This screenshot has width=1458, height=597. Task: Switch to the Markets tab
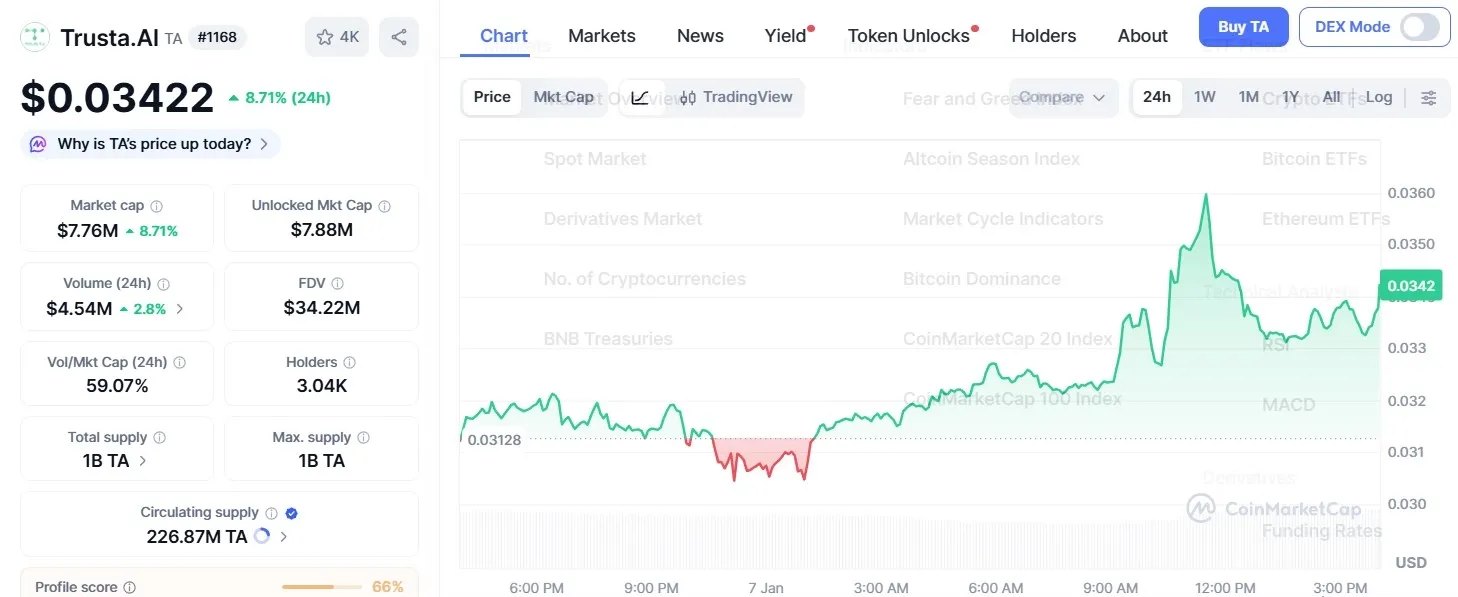click(x=602, y=35)
